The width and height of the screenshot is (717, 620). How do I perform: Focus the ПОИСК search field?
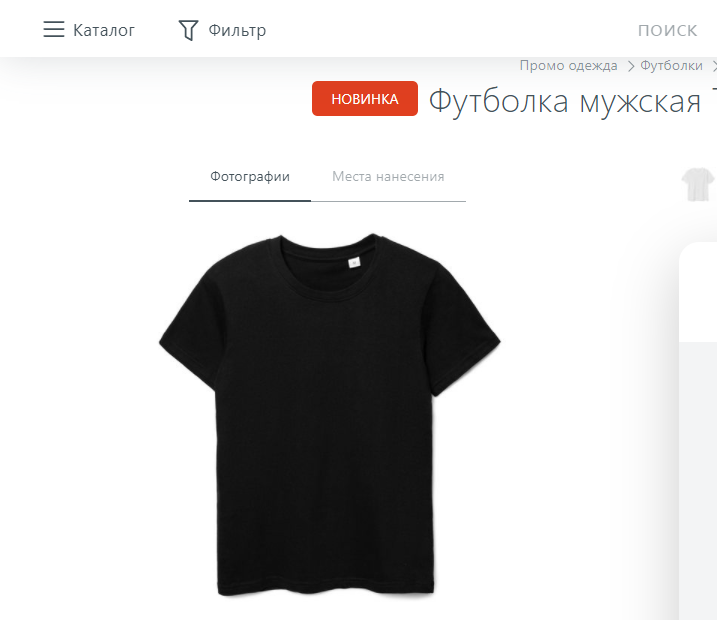click(x=667, y=31)
